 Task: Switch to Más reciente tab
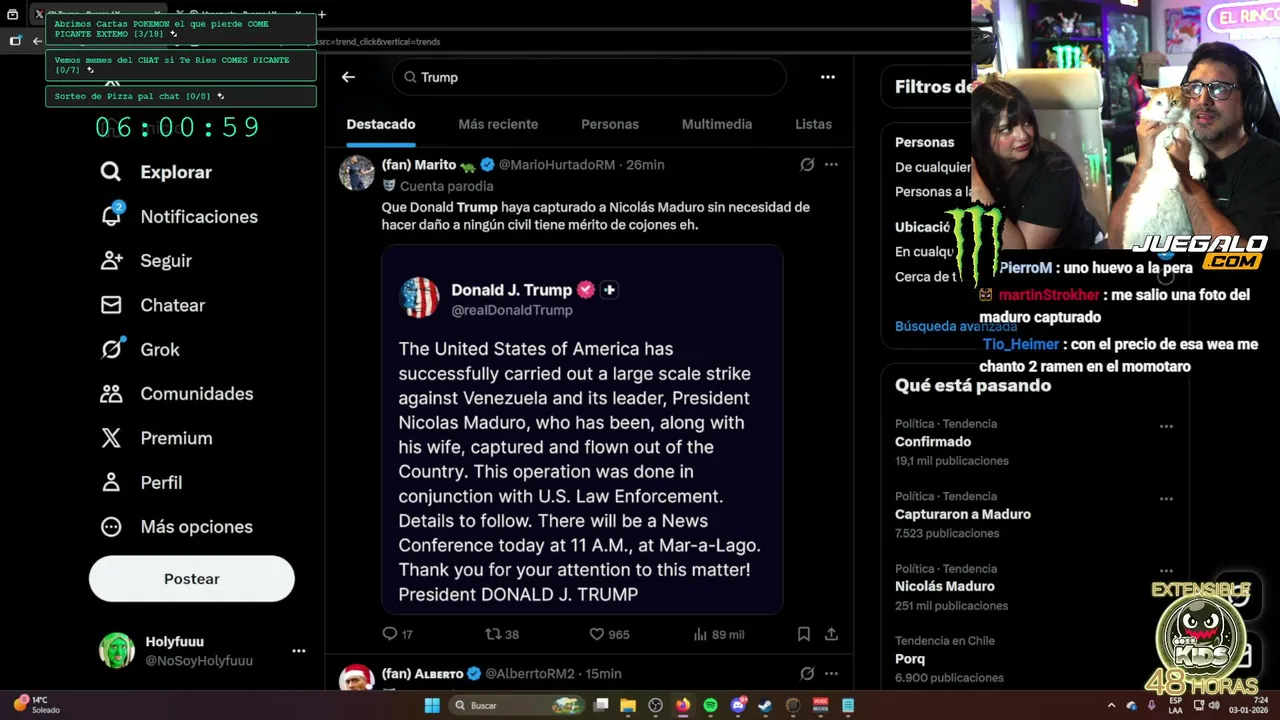coord(498,124)
